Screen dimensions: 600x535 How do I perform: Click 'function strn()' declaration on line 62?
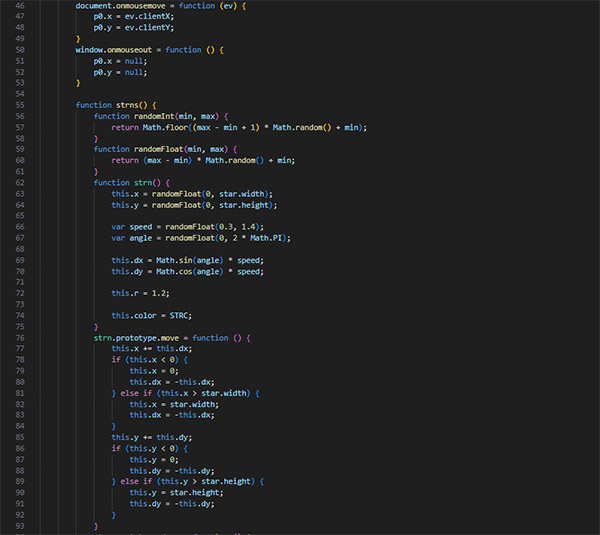pos(127,183)
